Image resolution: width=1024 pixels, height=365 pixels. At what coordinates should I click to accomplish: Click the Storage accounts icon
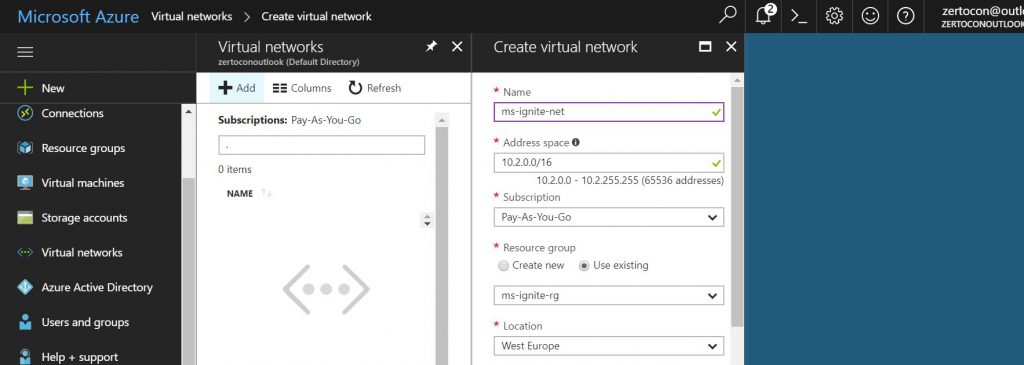[x=25, y=218]
